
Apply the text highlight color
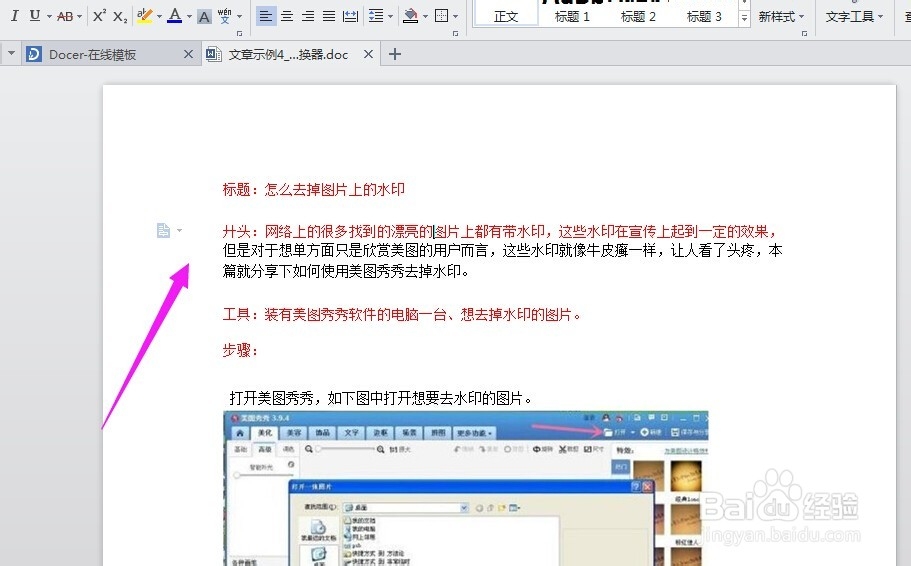(x=144, y=16)
